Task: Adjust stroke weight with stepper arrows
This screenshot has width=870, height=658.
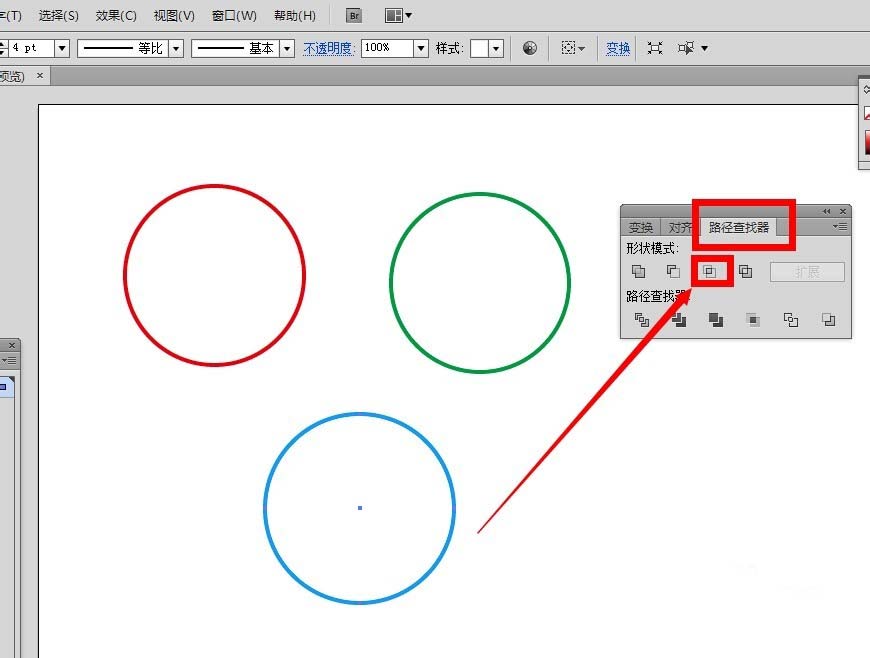Action: click(x=3, y=48)
